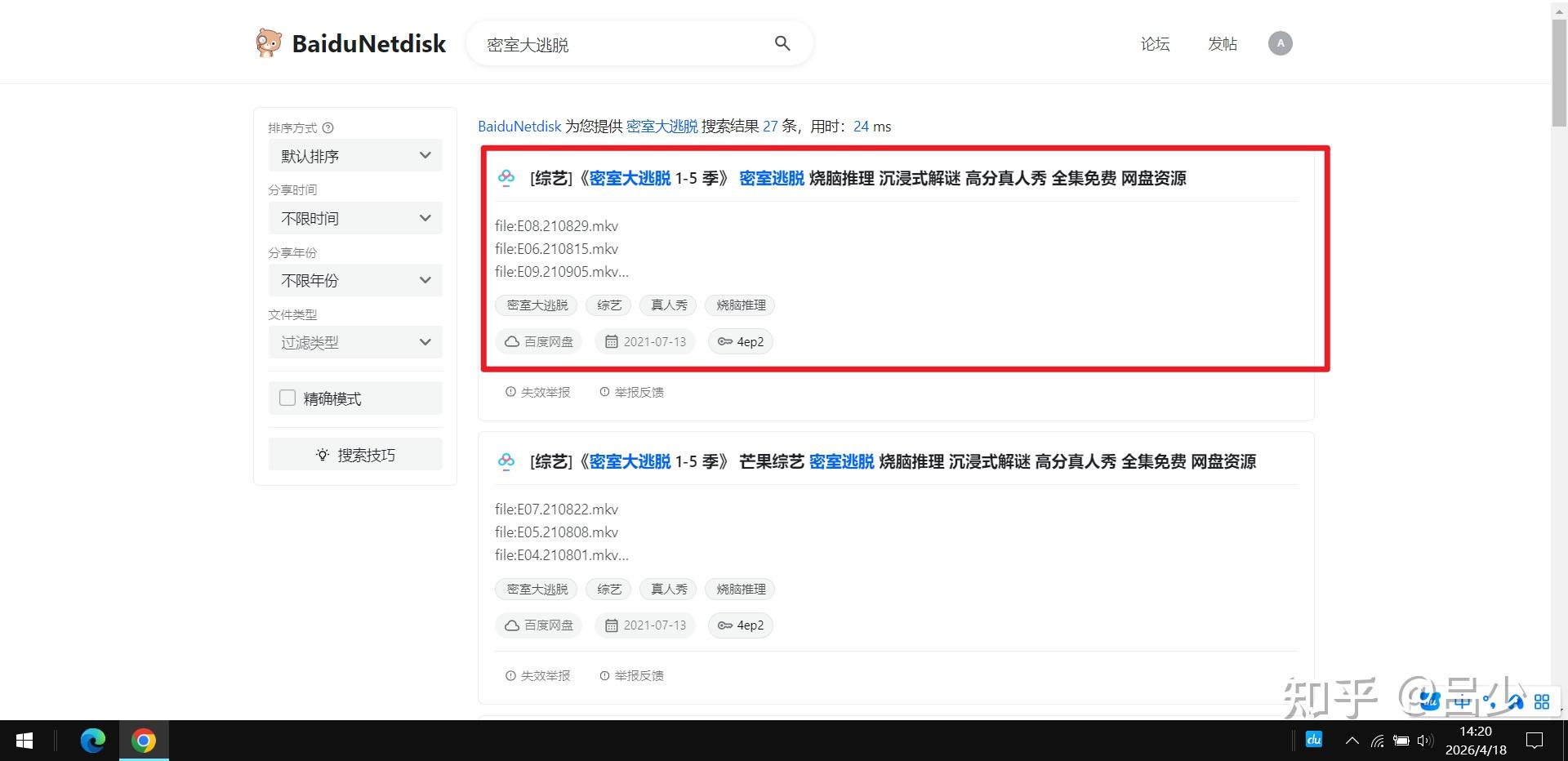Click the help icon beside 排序方式
1568x761 pixels.
pyautogui.click(x=328, y=128)
